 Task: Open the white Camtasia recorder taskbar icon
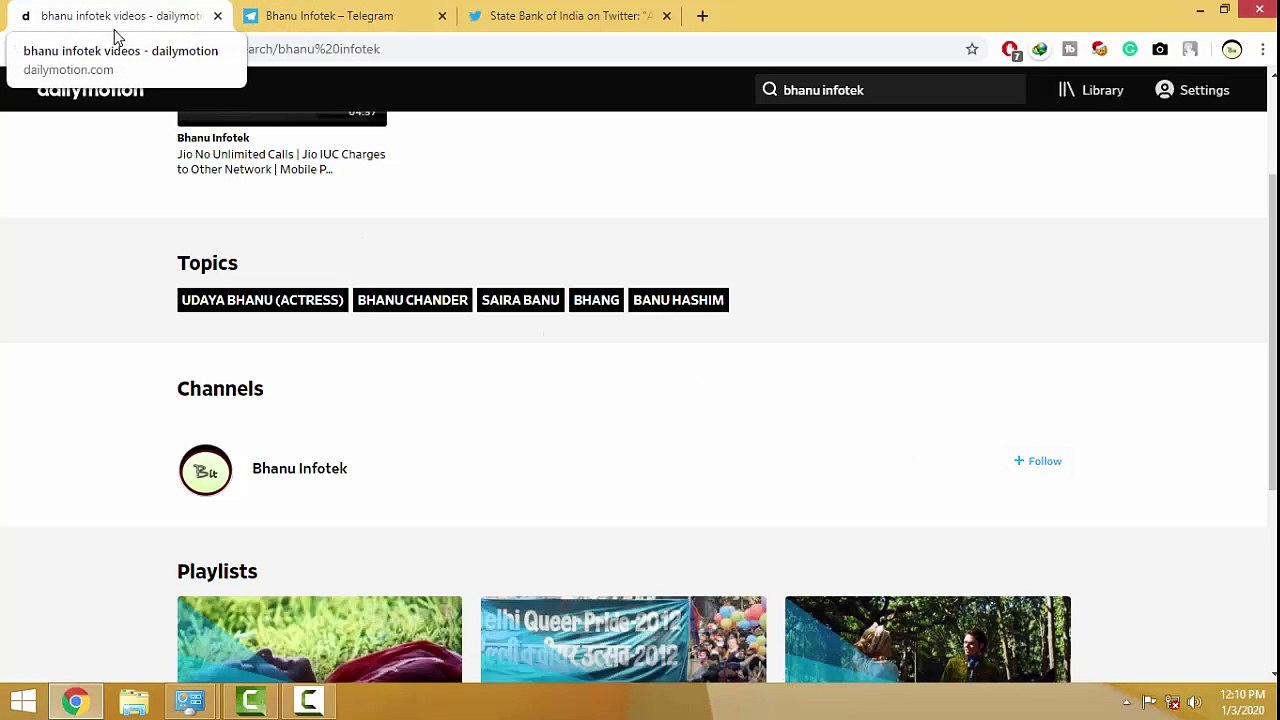[308, 702]
